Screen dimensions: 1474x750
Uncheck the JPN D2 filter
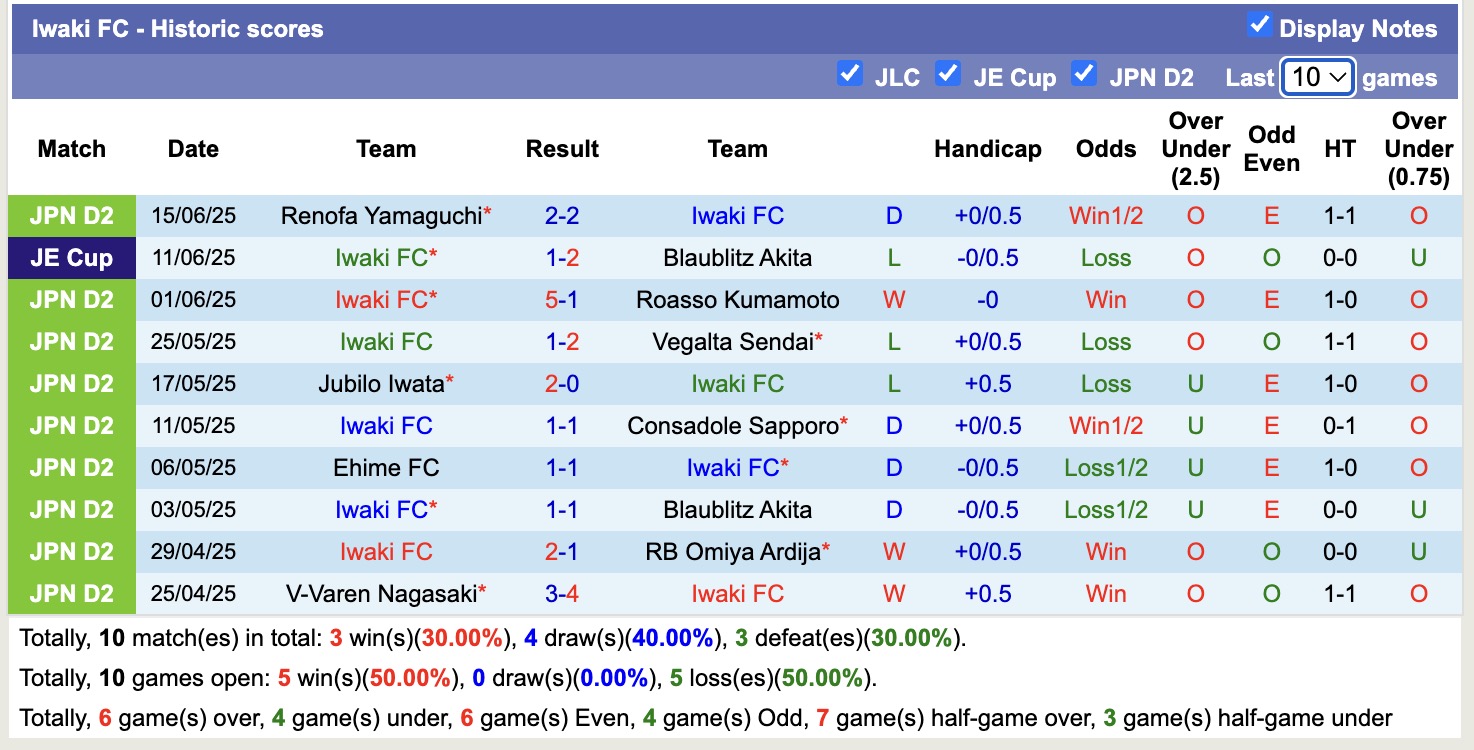(x=1084, y=74)
